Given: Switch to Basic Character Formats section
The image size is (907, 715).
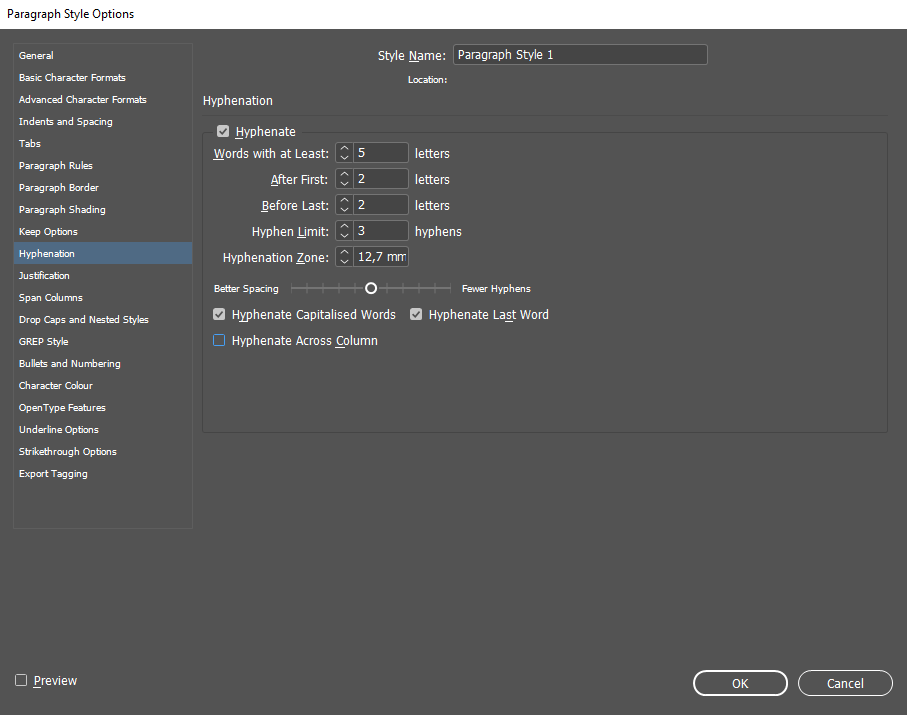Looking at the screenshot, I should [72, 78].
